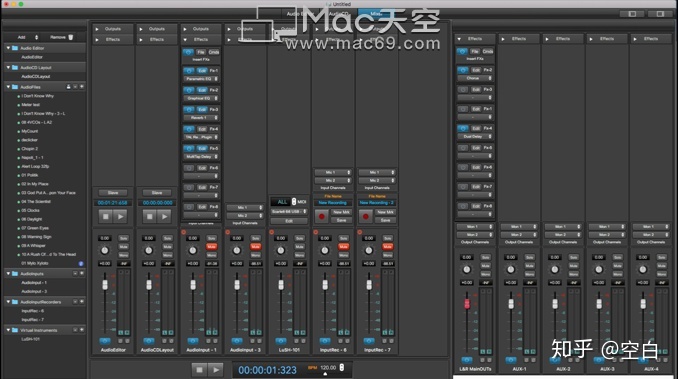The height and width of the screenshot is (379, 678).
Task: Collapse the Audio Editor tree group
Action: 8,48
